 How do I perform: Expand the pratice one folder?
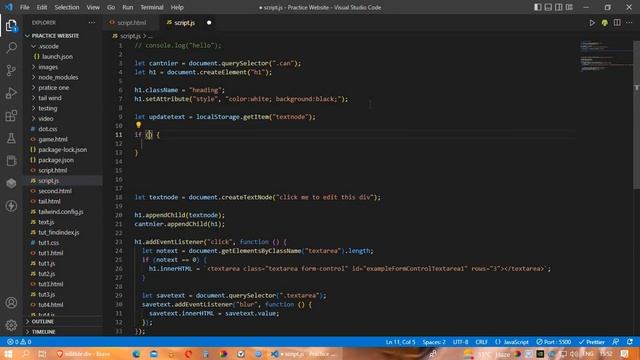(53, 88)
